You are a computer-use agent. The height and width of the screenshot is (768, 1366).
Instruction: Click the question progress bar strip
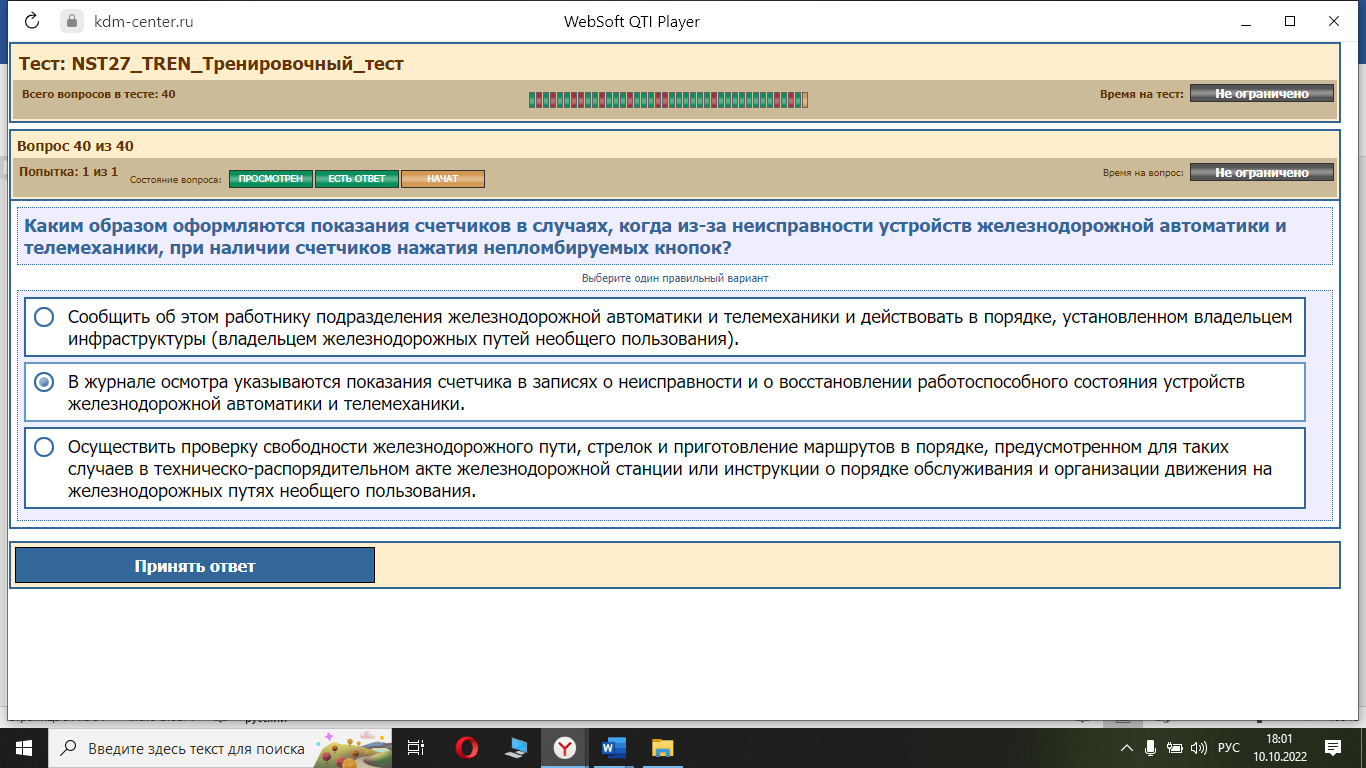tap(668, 99)
